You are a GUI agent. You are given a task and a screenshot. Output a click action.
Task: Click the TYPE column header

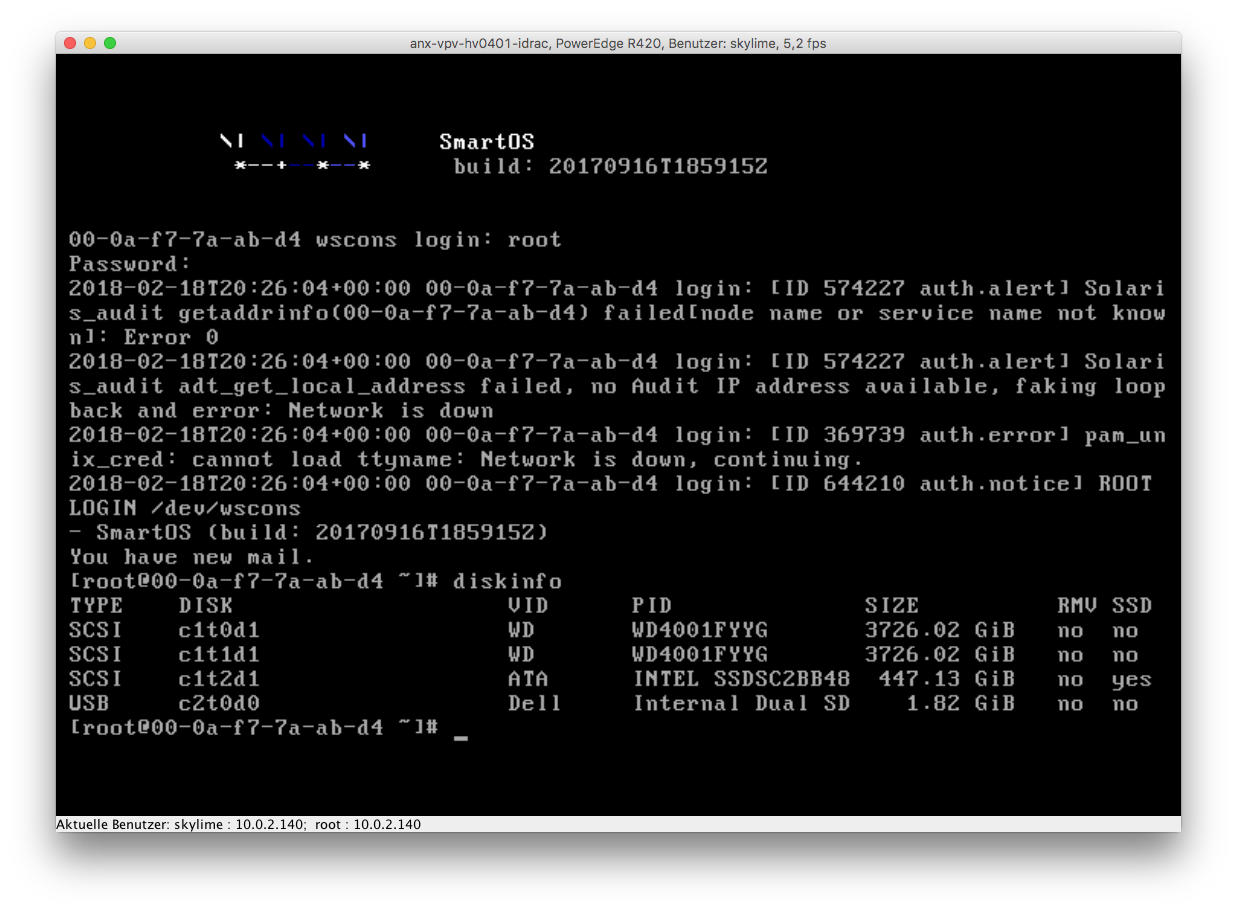(96, 606)
